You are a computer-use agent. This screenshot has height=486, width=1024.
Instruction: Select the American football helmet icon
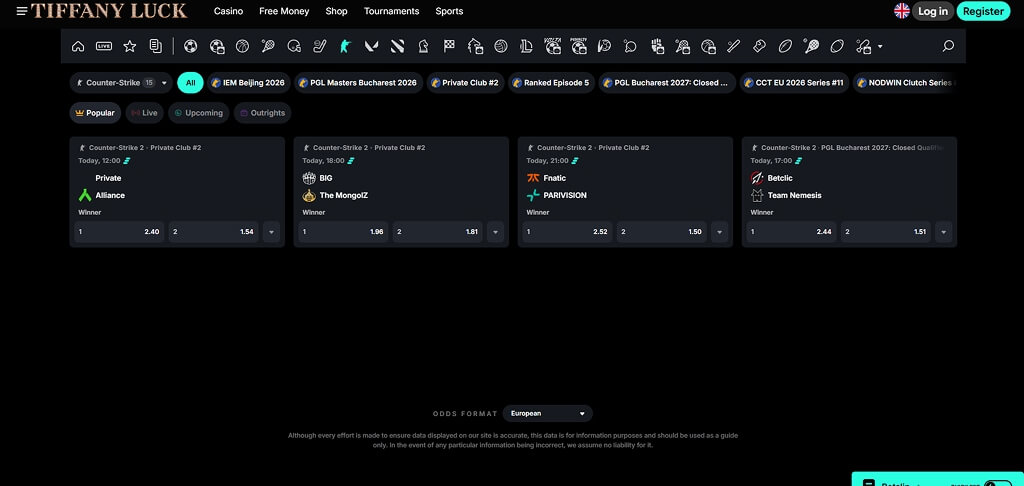pos(294,46)
